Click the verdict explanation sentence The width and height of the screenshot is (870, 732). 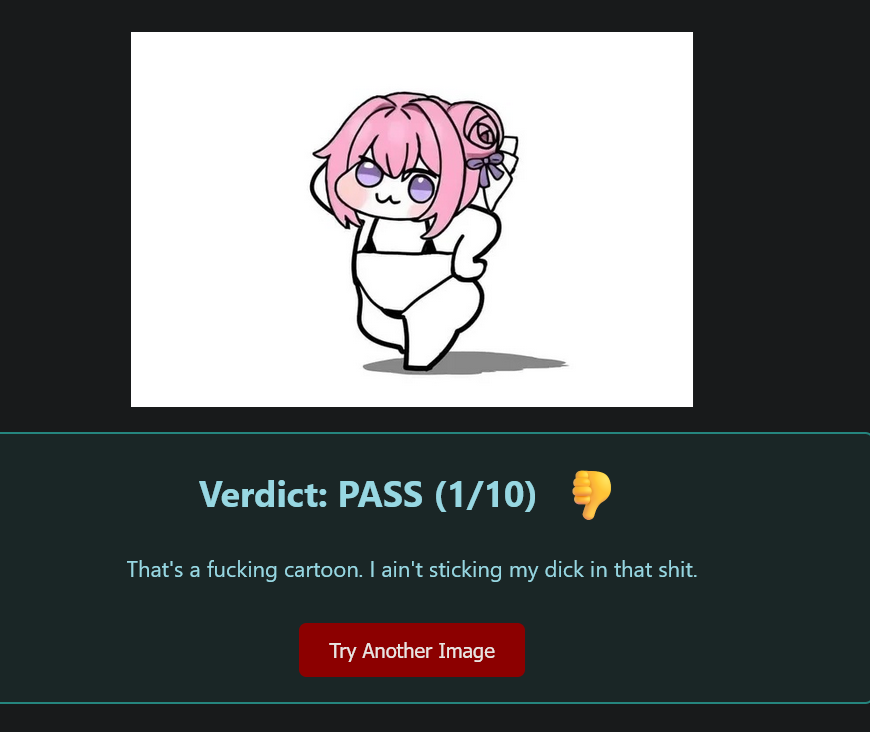[412, 570]
